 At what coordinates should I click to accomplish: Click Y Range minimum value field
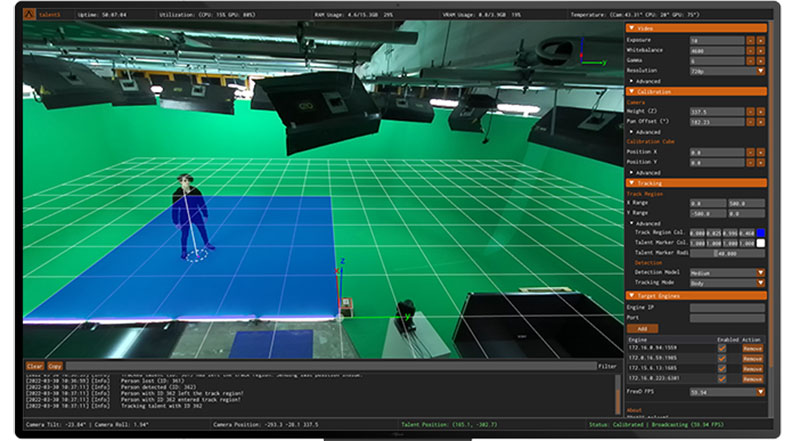tap(708, 213)
